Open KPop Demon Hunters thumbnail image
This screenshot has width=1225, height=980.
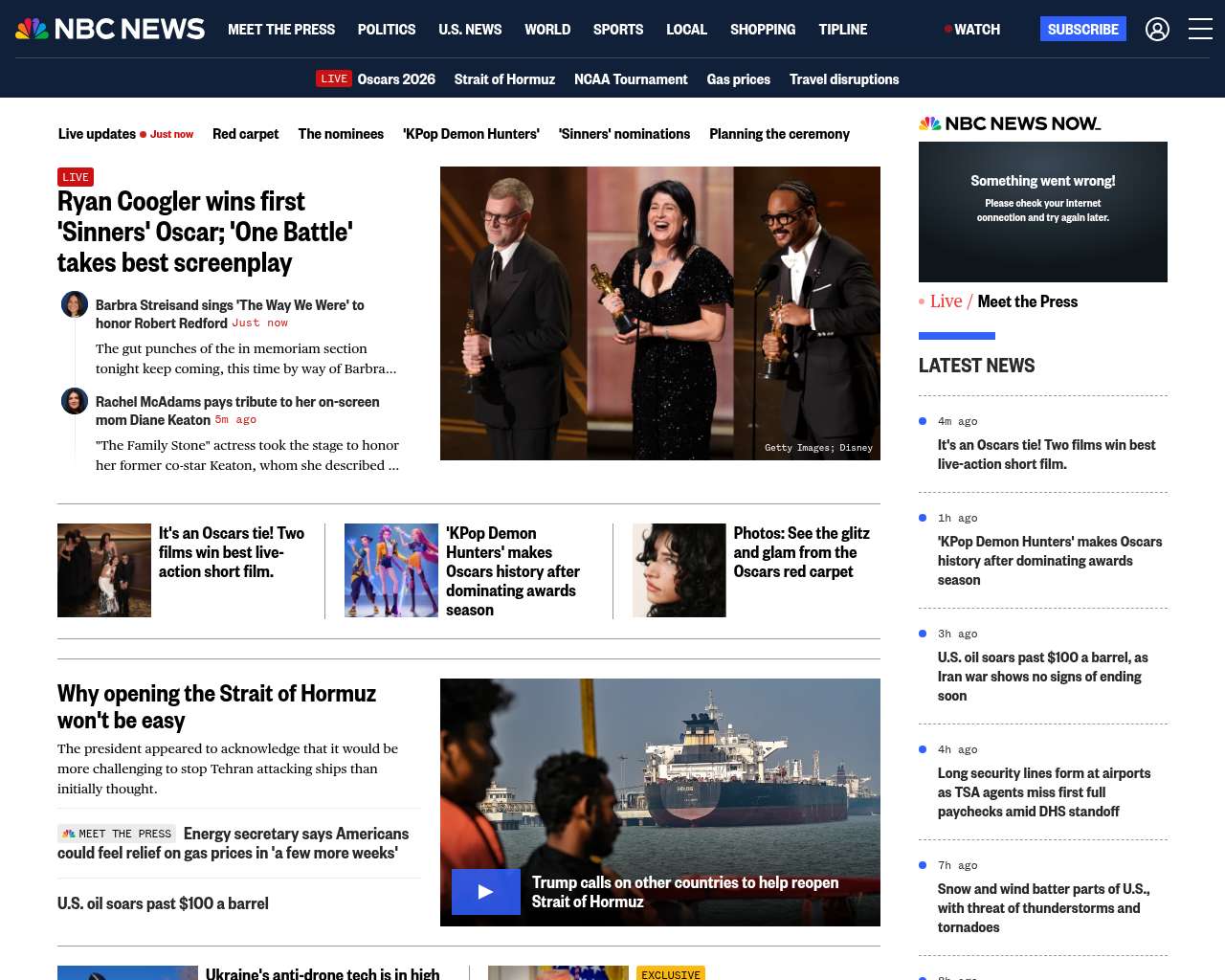tap(391, 570)
